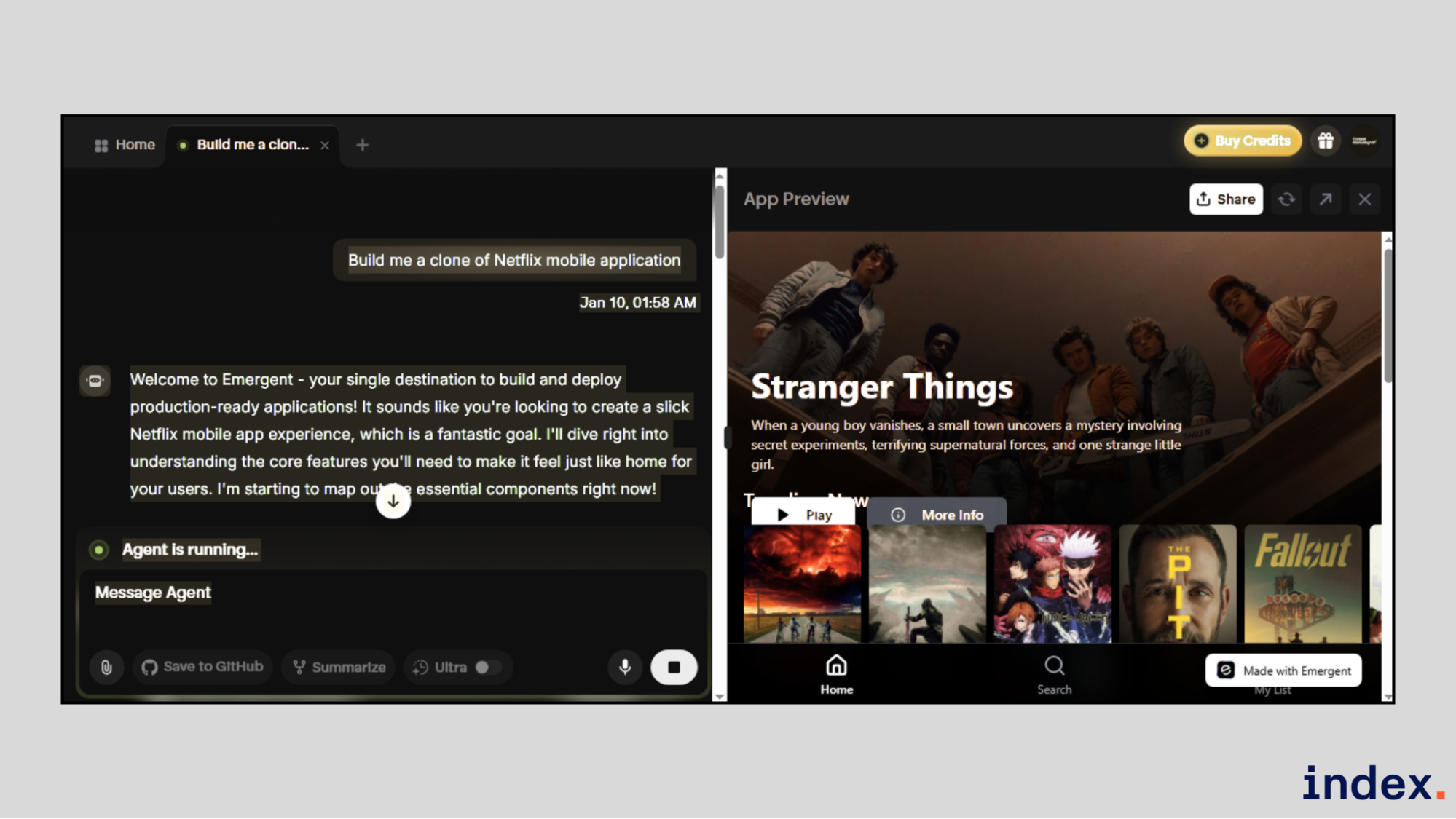Click the gift rewards icon
The height and width of the screenshot is (819, 1456).
1326,141
